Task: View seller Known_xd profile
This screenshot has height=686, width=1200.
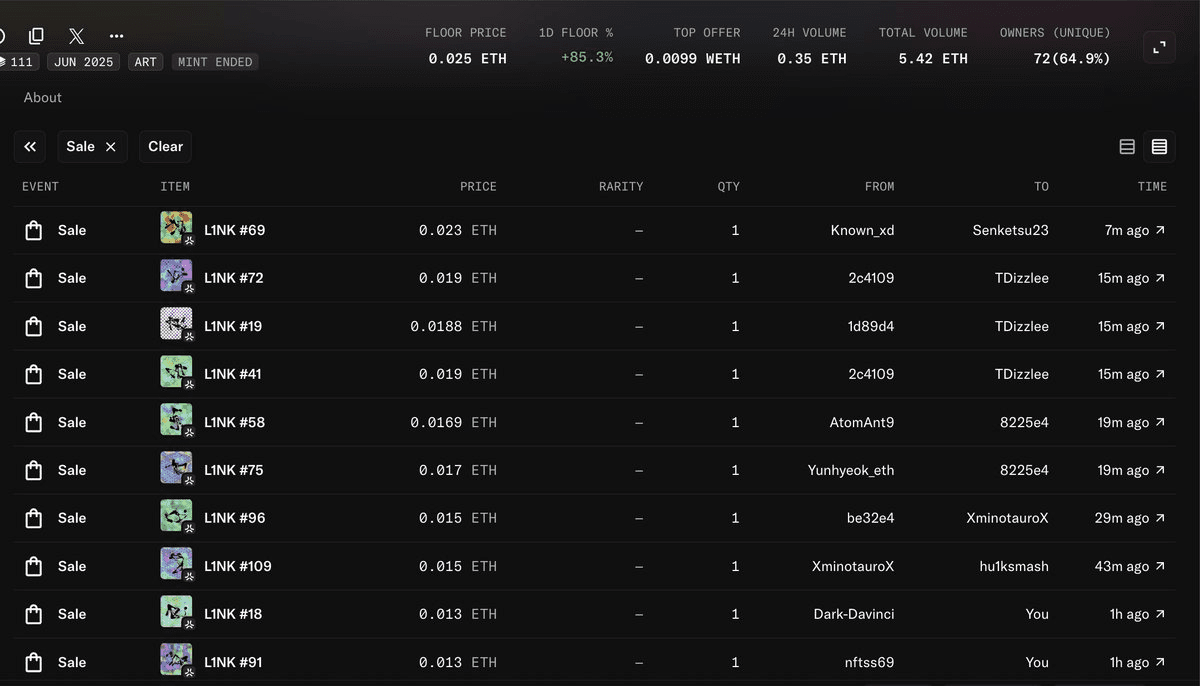Action: [x=862, y=230]
